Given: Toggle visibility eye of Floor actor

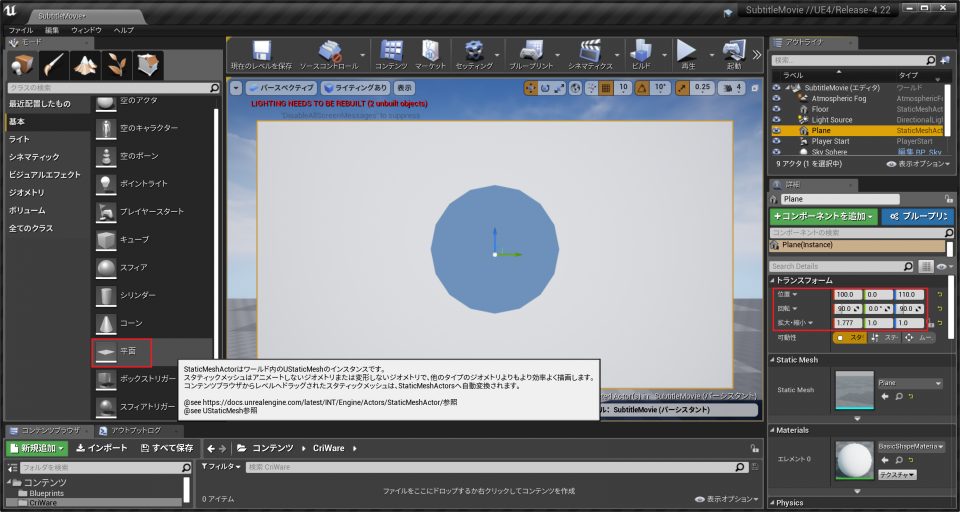Looking at the screenshot, I should pos(777,109).
